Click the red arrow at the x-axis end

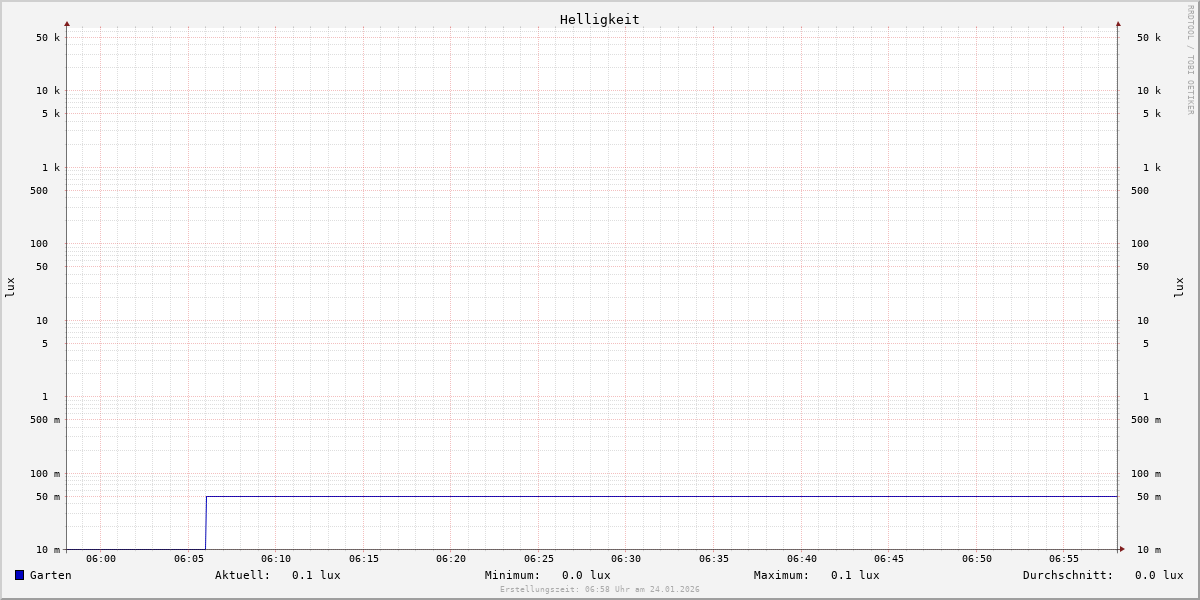[1122, 549]
